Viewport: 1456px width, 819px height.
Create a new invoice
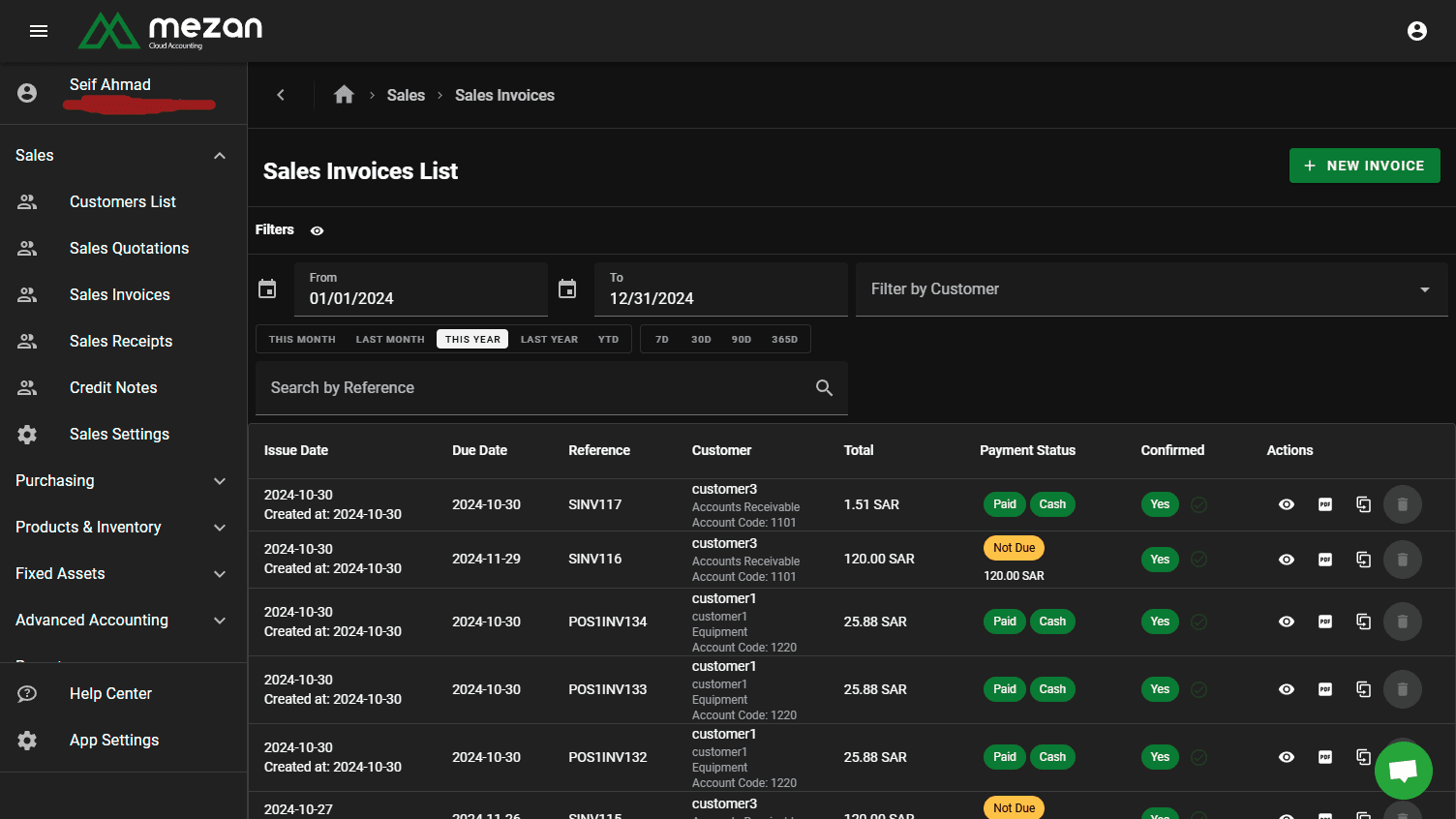(1364, 166)
